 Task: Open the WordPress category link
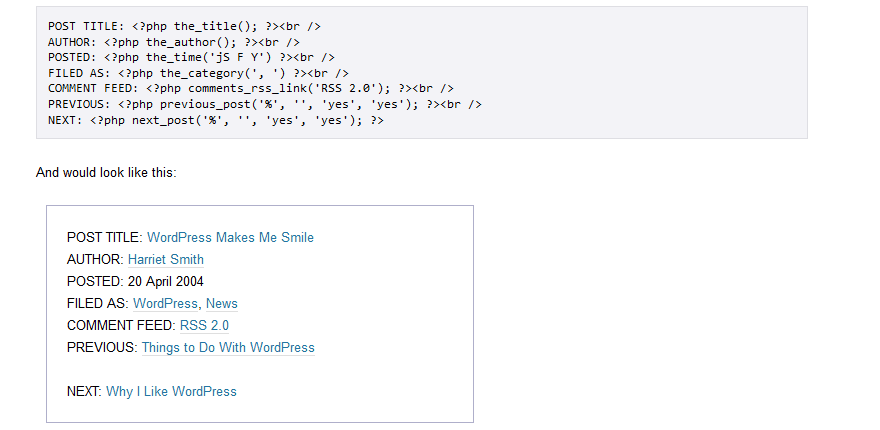tap(165, 304)
